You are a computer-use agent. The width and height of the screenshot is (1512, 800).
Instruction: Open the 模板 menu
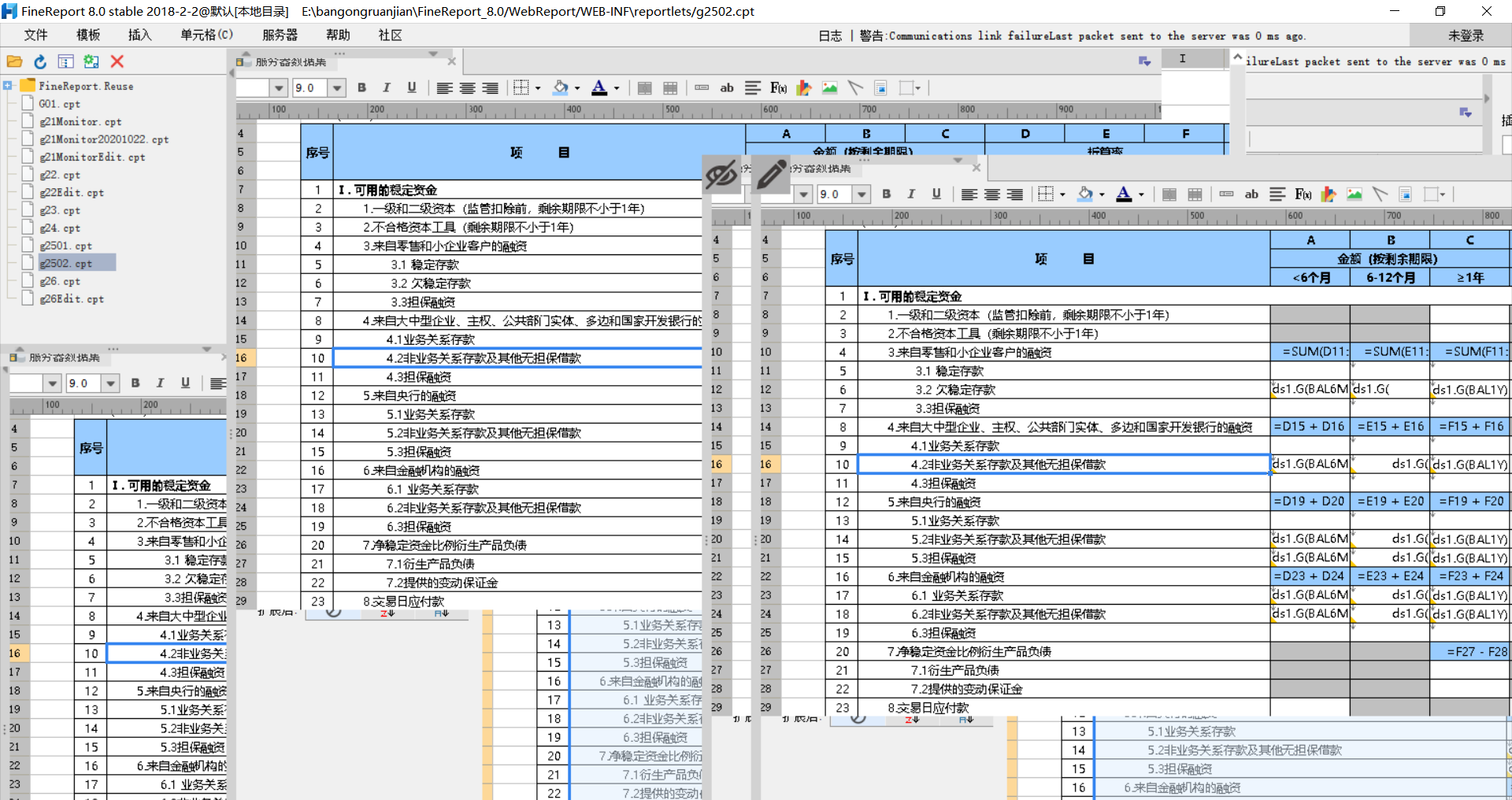88,35
